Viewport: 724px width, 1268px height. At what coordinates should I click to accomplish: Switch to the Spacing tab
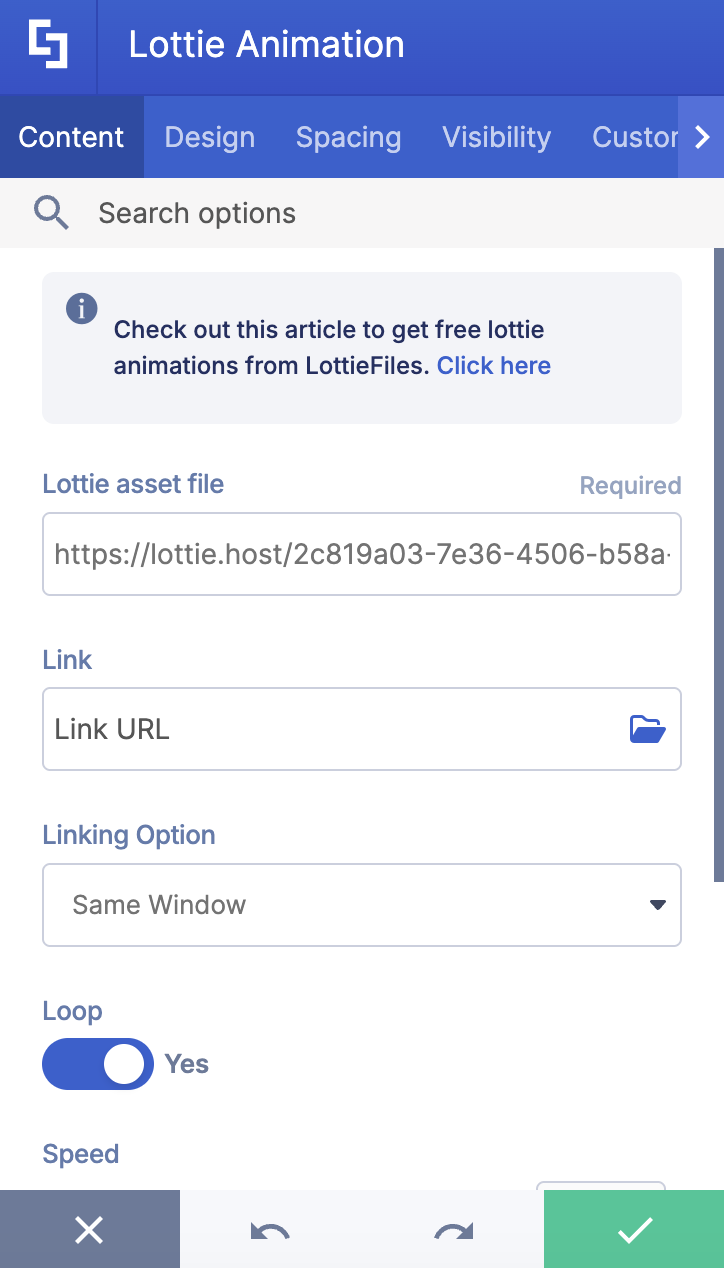(x=348, y=137)
